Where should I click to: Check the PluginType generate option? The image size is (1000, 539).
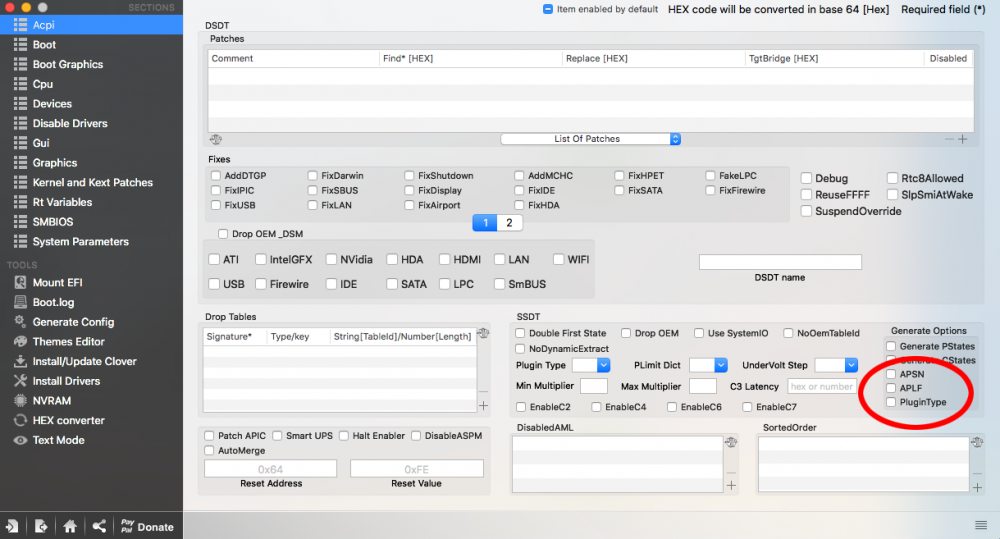pyautogui.click(x=891, y=402)
